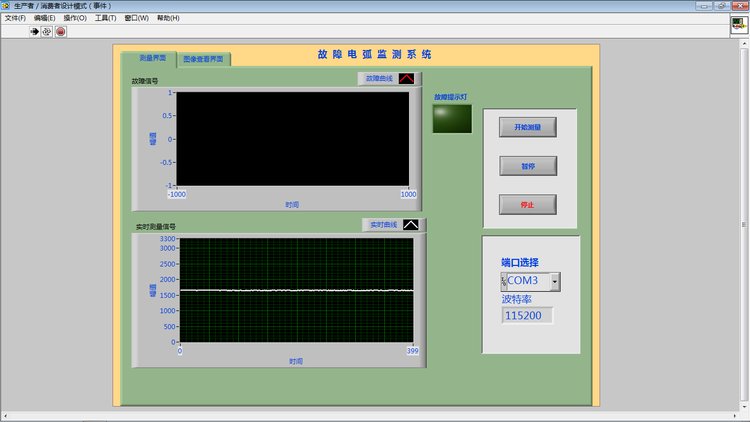Viewport: 750px width, 422px height.
Task: Switch to the 图像查看界面 tab
Action: coord(205,59)
